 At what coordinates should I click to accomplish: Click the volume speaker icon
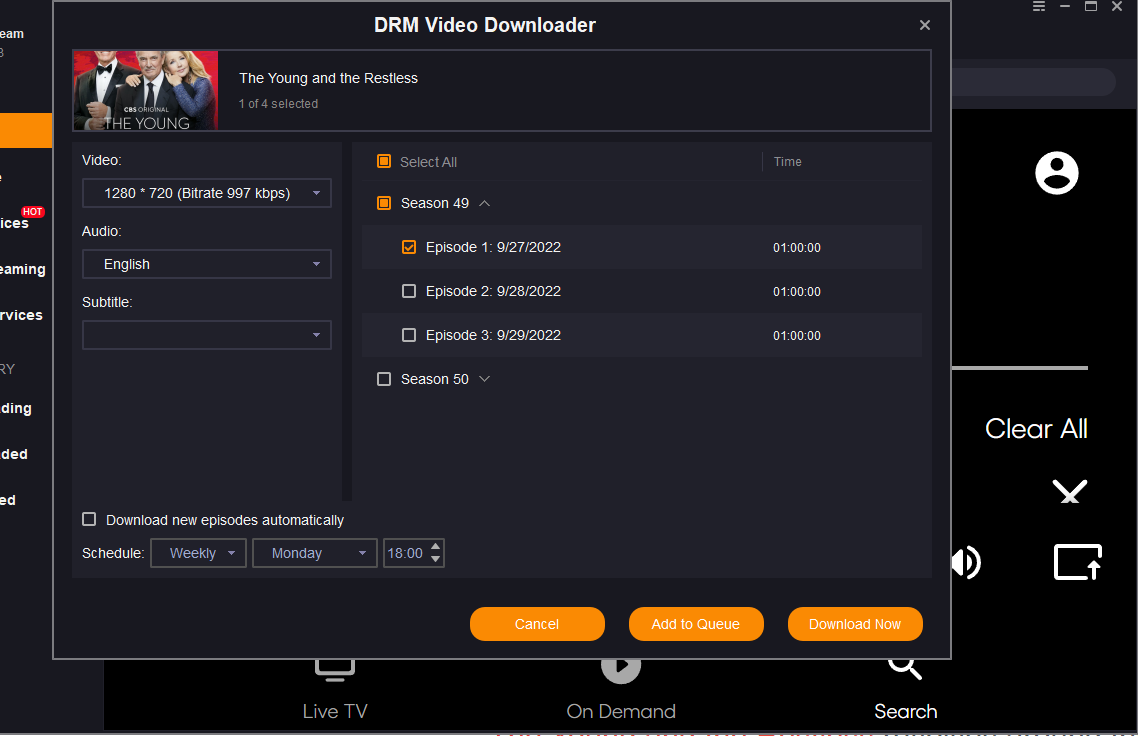click(966, 563)
